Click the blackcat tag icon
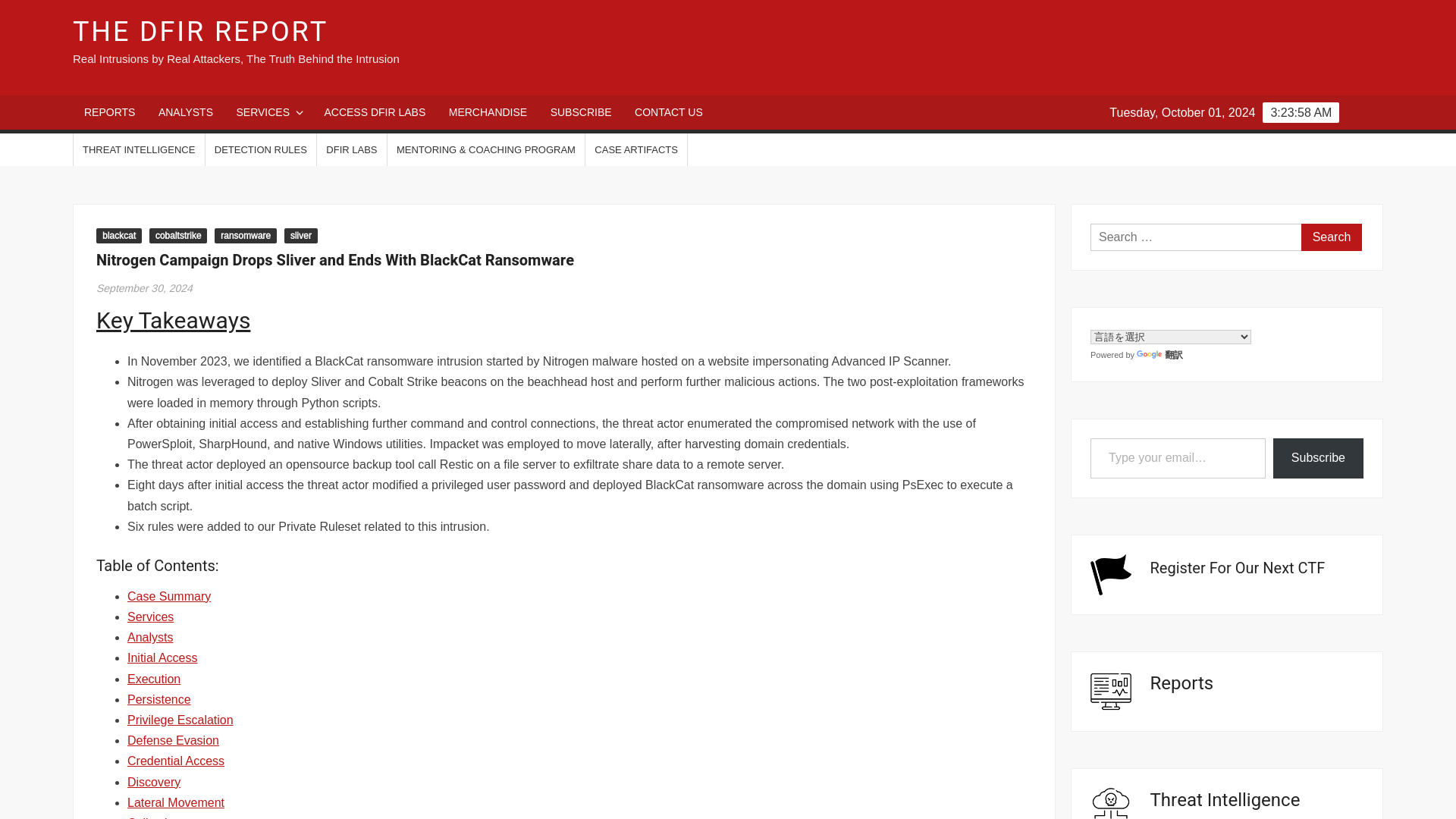Image resolution: width=1456 pixels, height=819 pixels. 119,235
